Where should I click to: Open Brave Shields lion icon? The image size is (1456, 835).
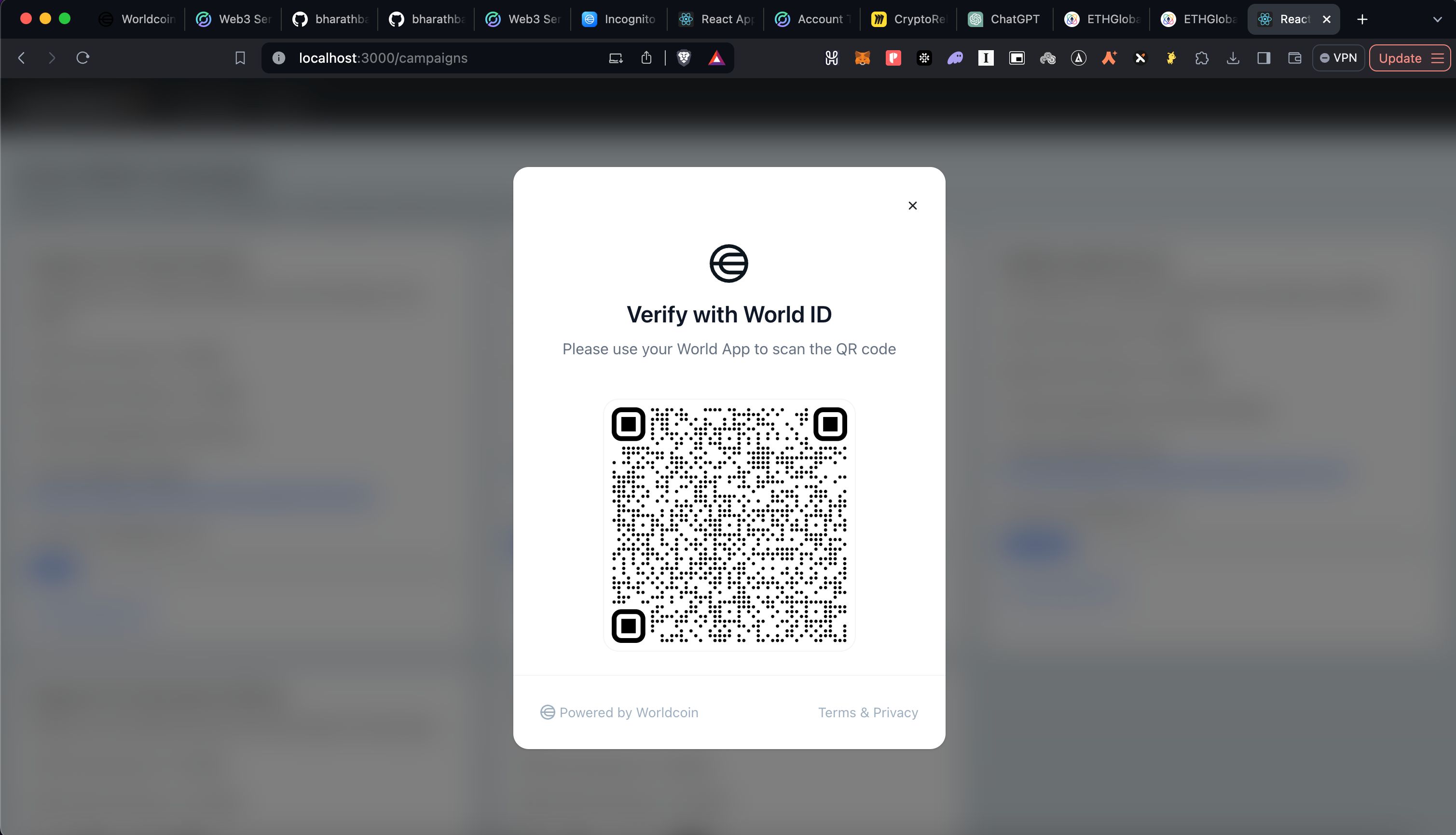(684, 58)
